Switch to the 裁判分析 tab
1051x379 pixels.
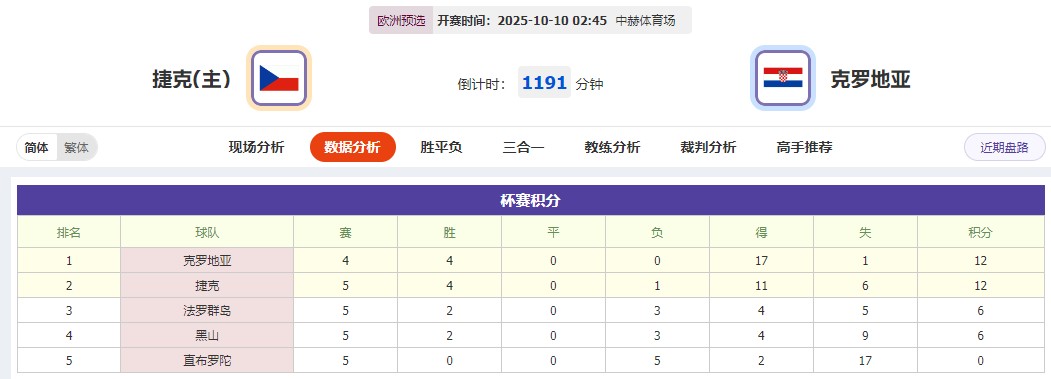[708, 148]
